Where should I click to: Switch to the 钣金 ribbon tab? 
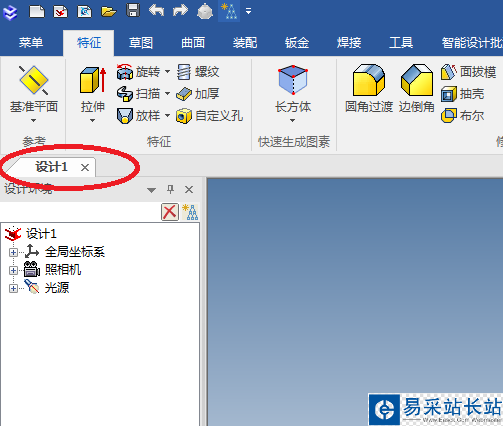[297, 43]
